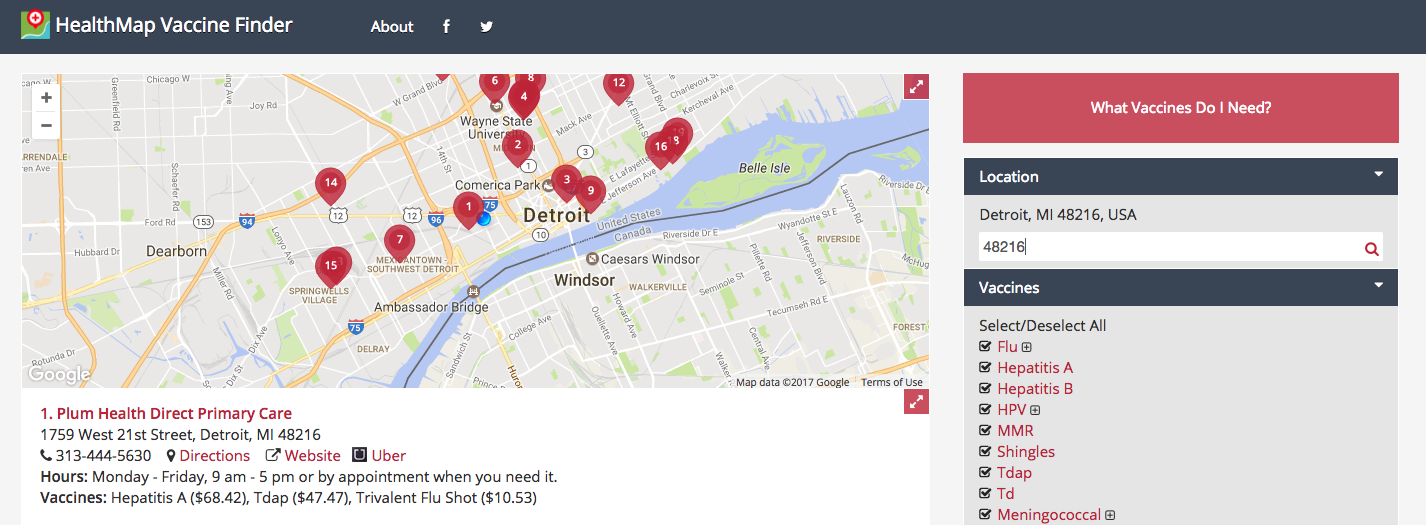The height and width of the screenshot is (525, 1426).
Task: Click the Uber logo icon
Action: click(360, 455)
